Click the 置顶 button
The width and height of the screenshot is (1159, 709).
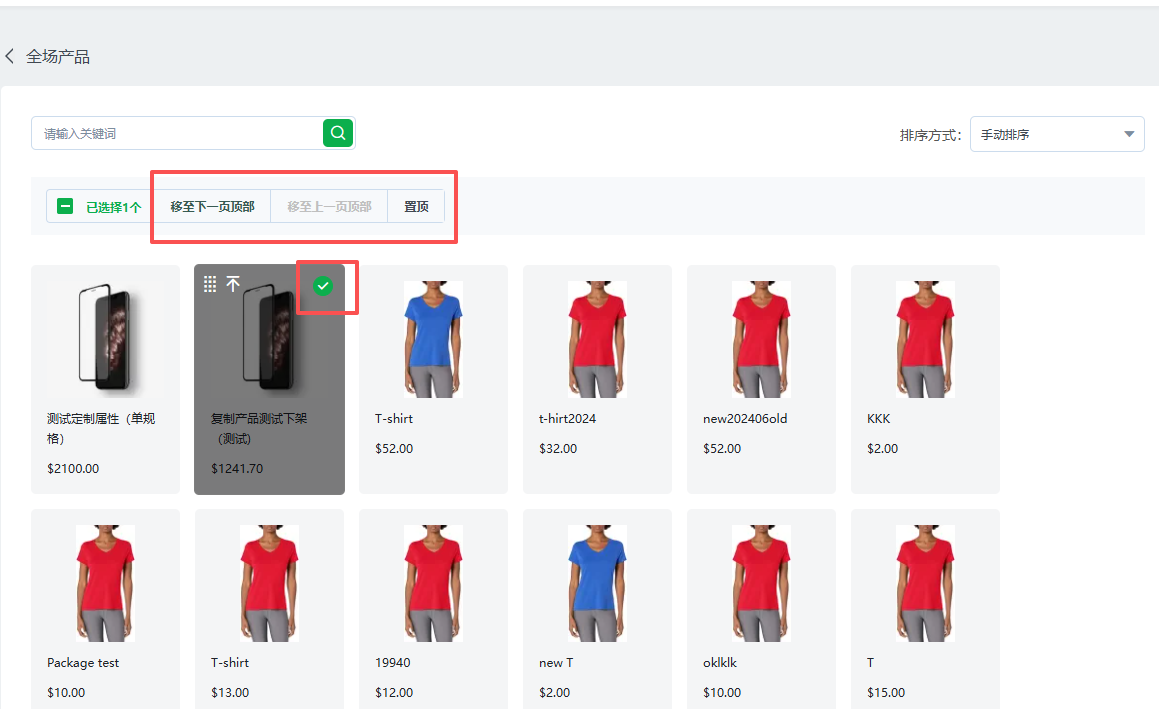pyautogui.click(x=416, y=207)
